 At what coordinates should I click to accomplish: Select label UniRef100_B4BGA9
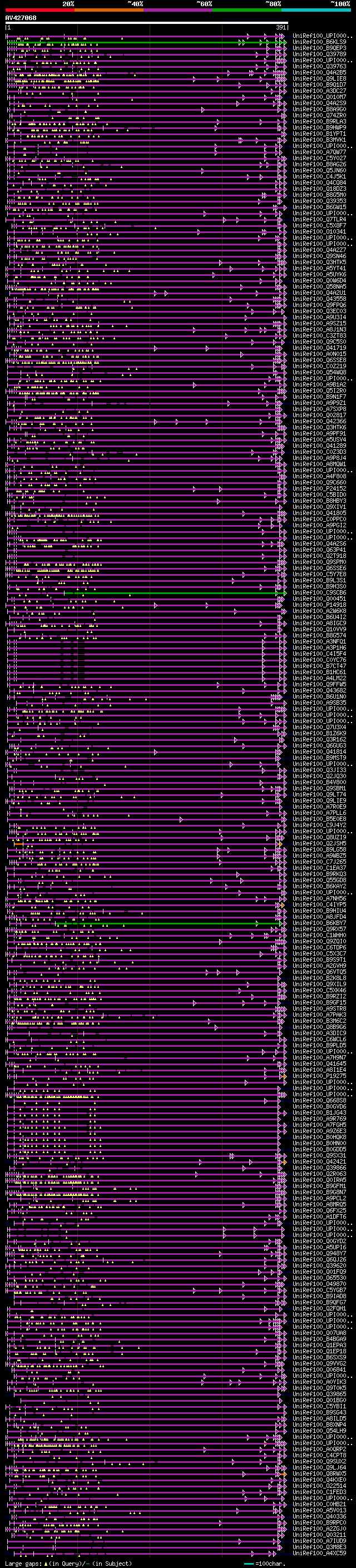[319, 1339]
